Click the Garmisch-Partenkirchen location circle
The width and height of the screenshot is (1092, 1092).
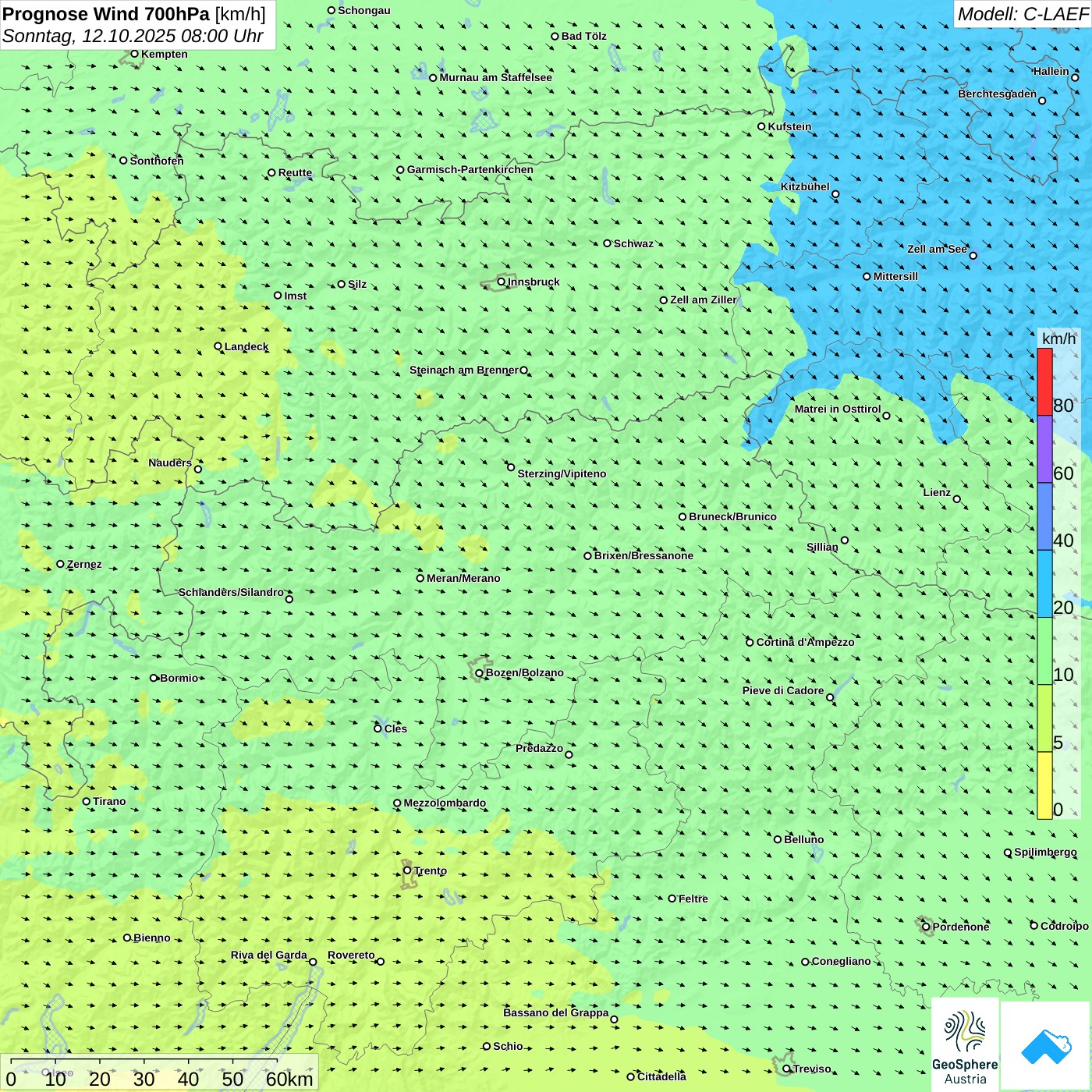point(401,169)
